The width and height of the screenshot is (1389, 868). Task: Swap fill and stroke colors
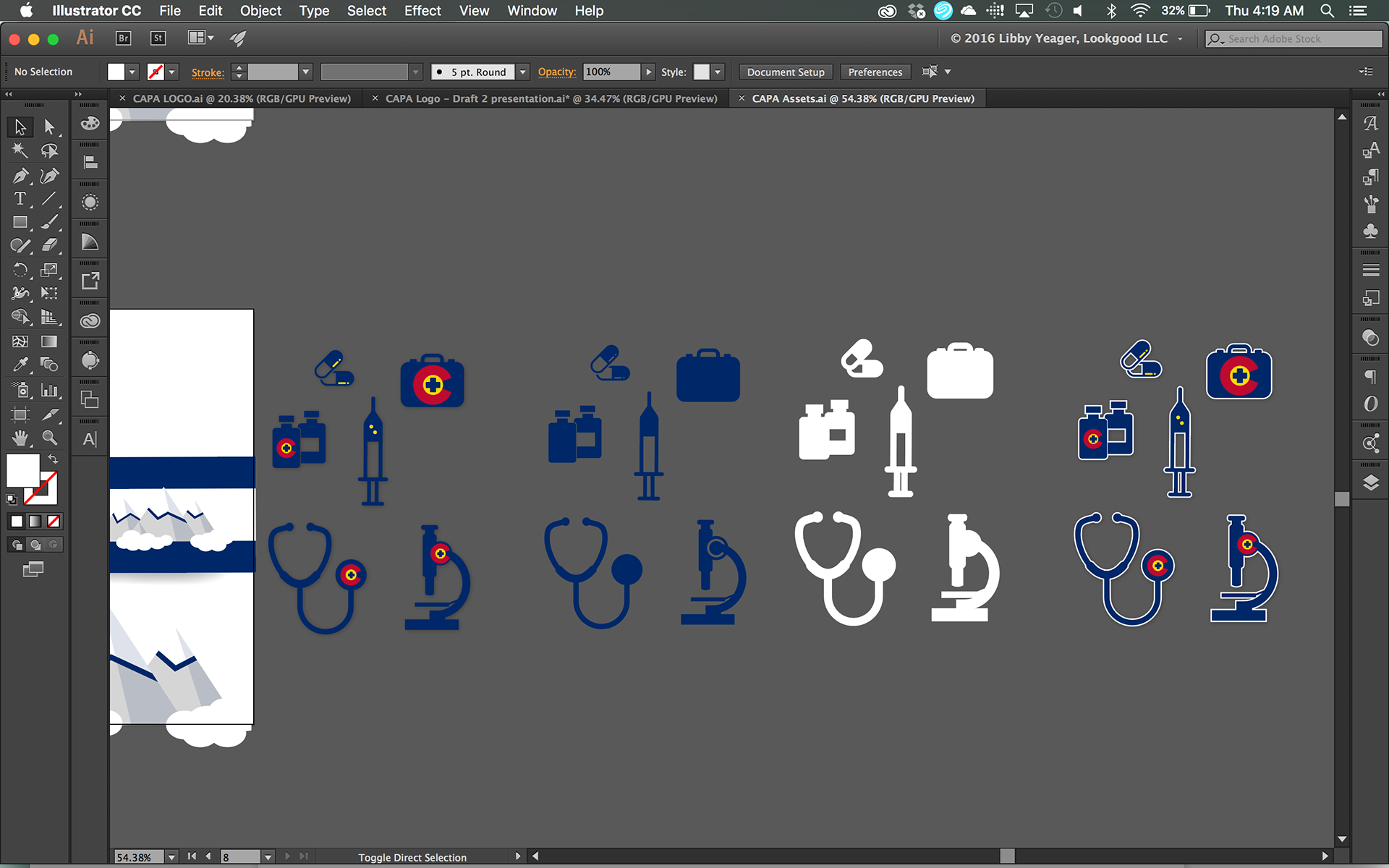tap(53, 459)
